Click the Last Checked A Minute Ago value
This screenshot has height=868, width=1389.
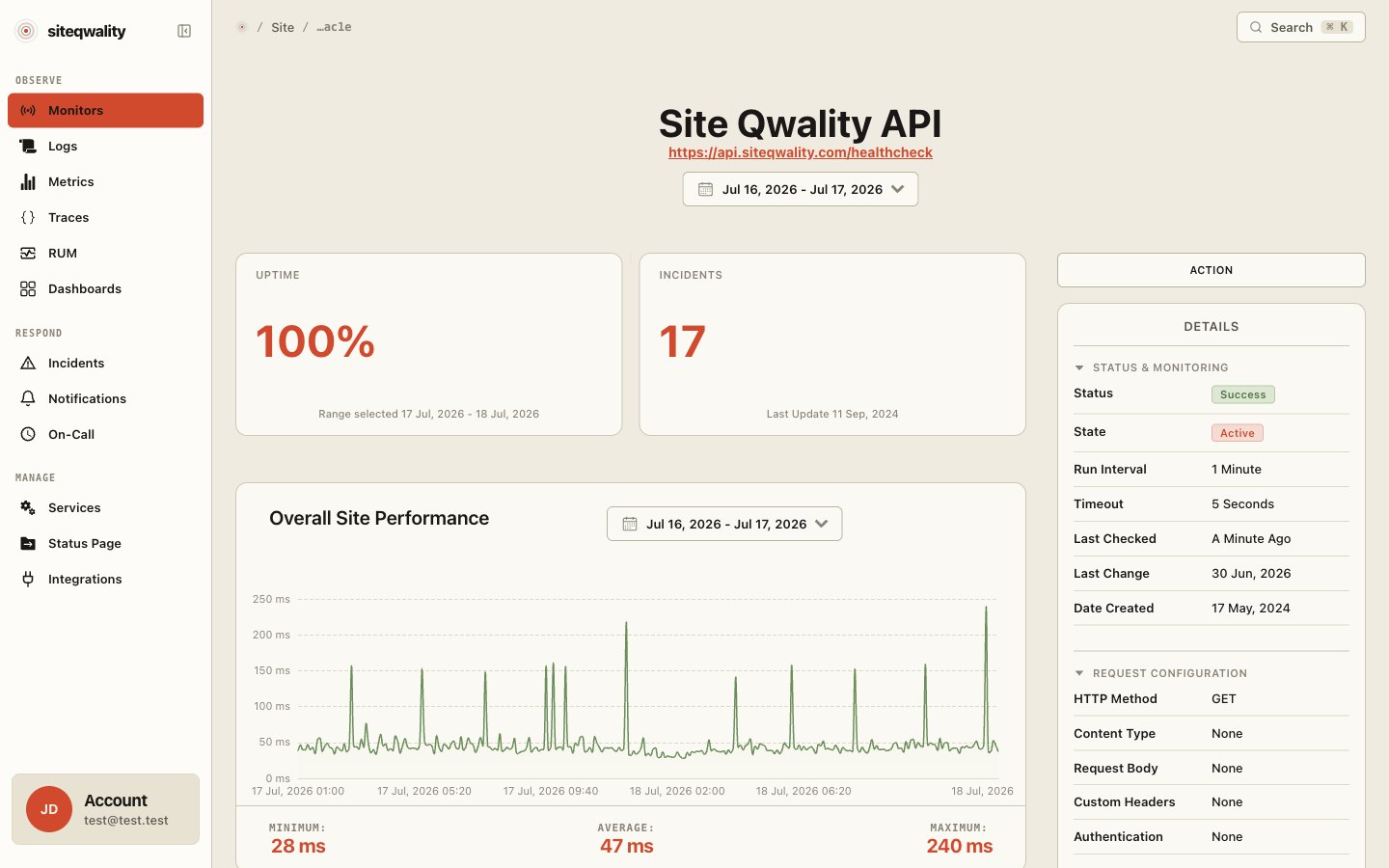click(x=1251, y=539)
